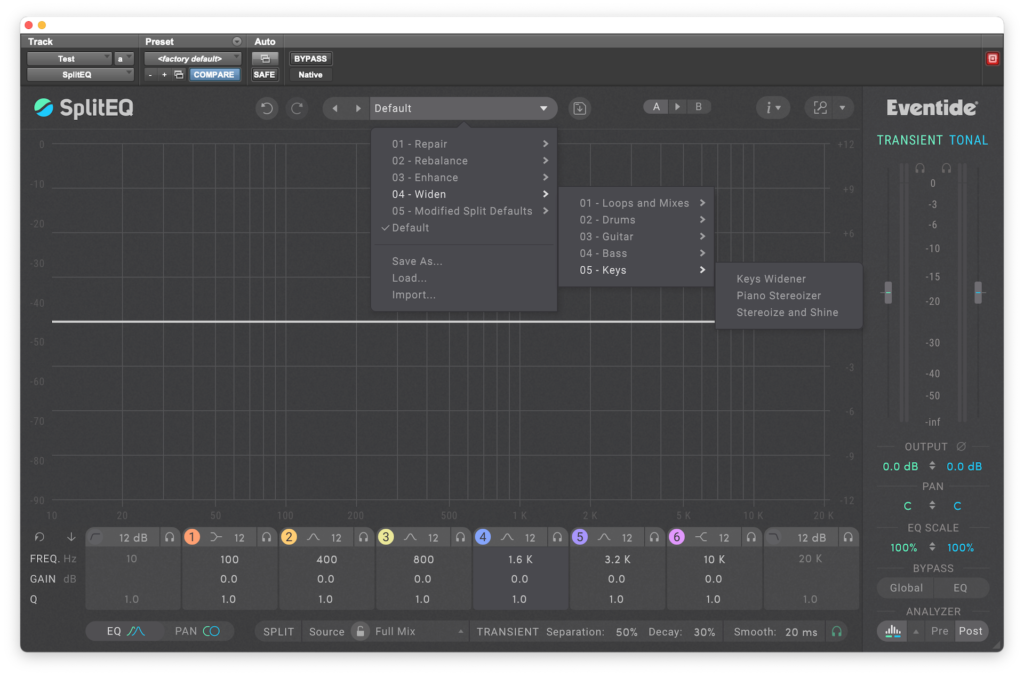Solo band 1 with its headphone icon
1024x676 pixels.
[x=266, y=537]
